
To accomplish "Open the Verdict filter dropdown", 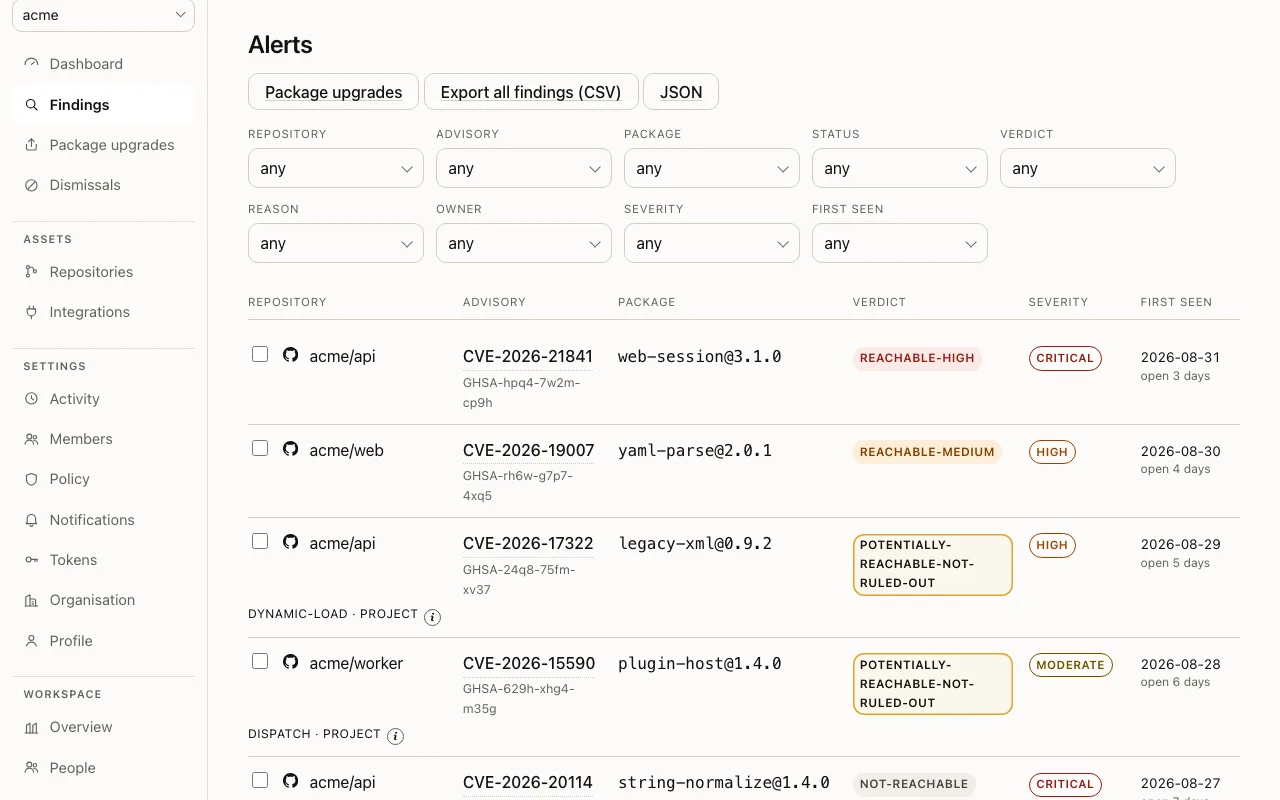I will (x=1088, y=168).
